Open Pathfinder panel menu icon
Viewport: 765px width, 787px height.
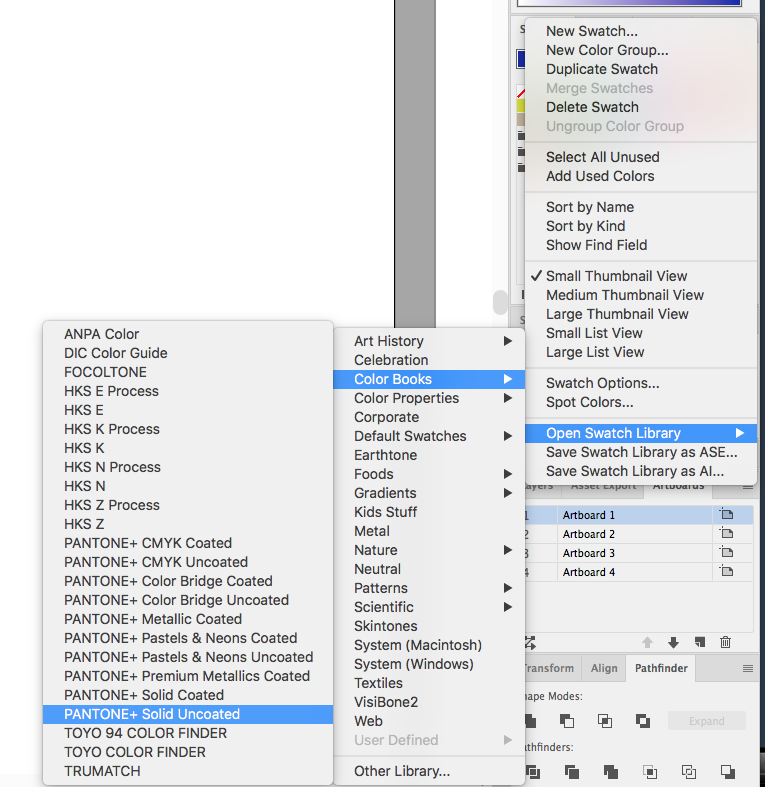(x=748, y=669)
